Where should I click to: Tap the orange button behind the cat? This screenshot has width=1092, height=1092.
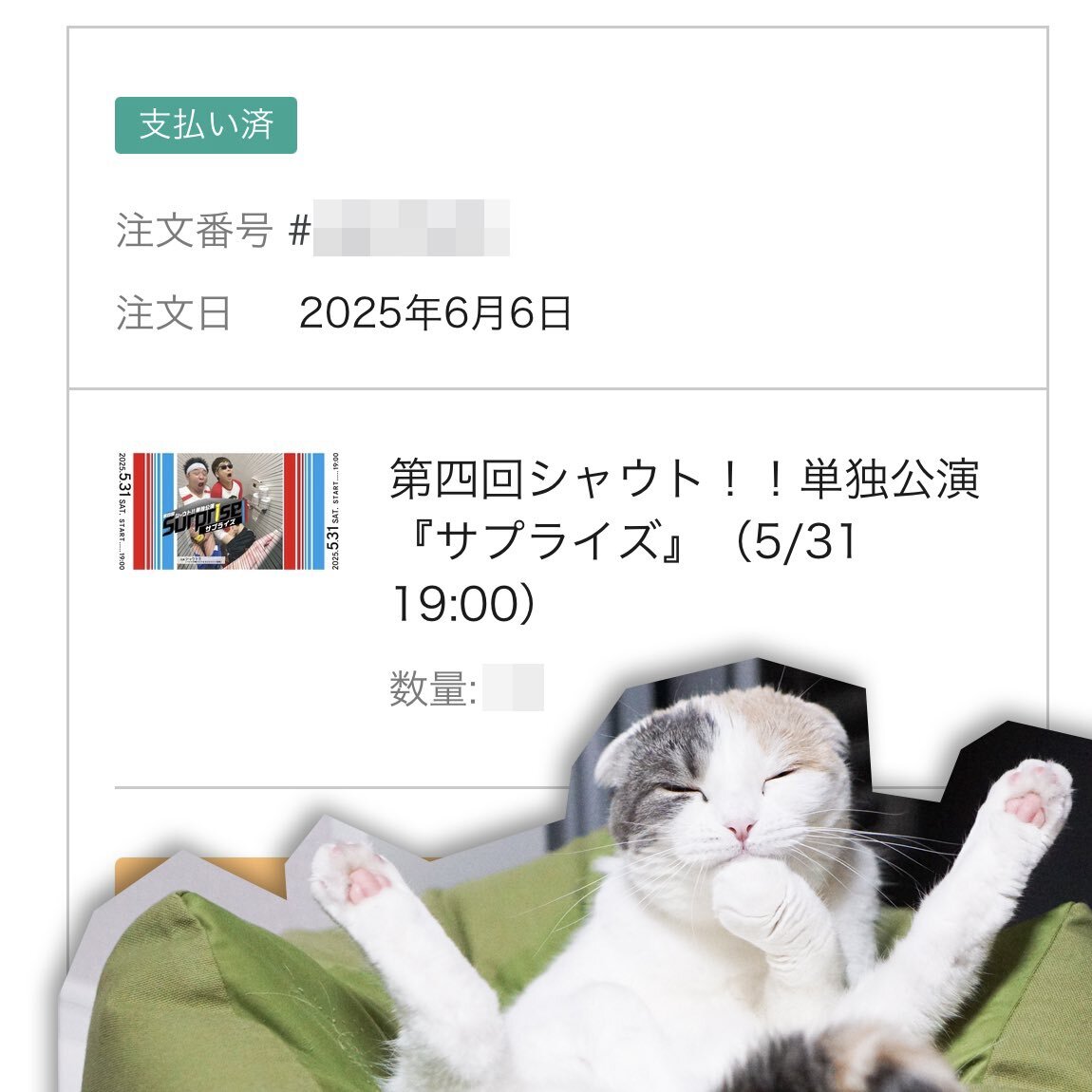pyautogui.click(x=200, y=877)
